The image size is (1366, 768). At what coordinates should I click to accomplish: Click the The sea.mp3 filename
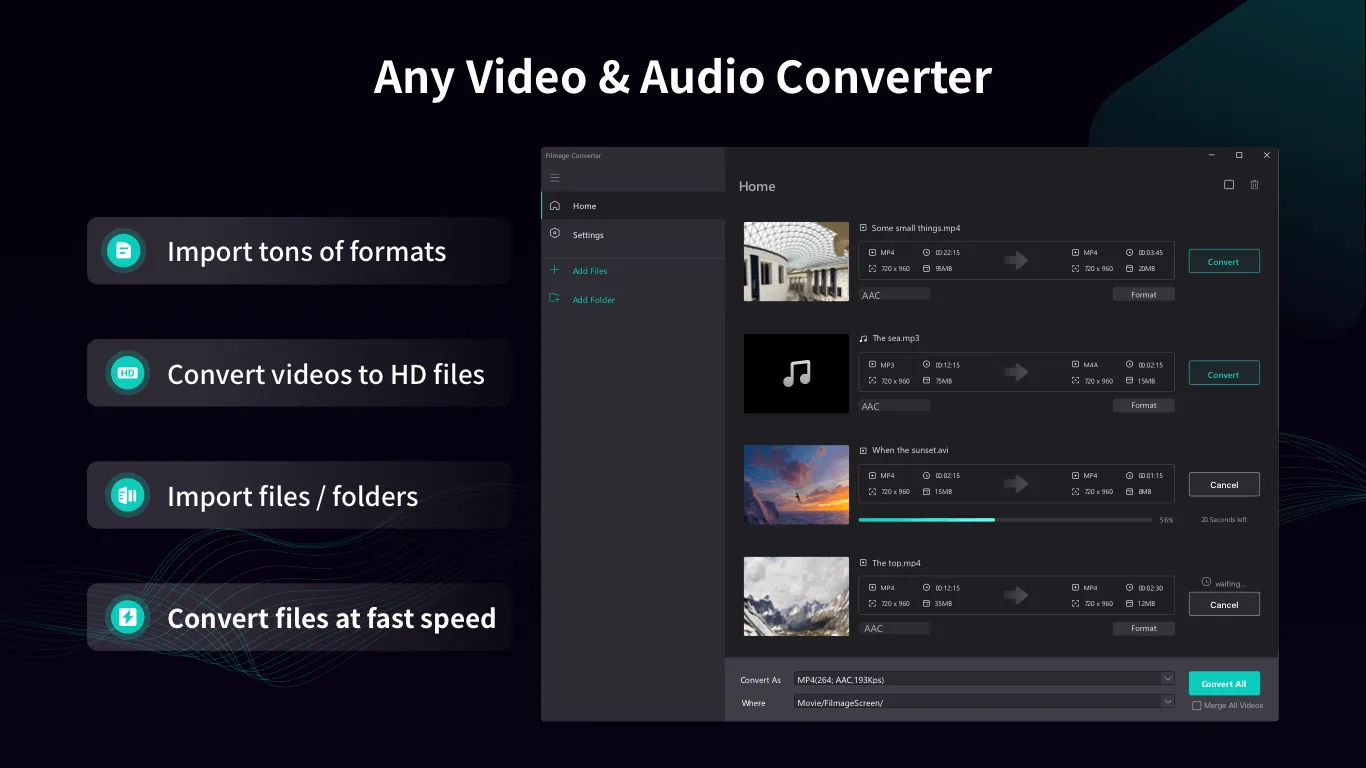[896, 338]
